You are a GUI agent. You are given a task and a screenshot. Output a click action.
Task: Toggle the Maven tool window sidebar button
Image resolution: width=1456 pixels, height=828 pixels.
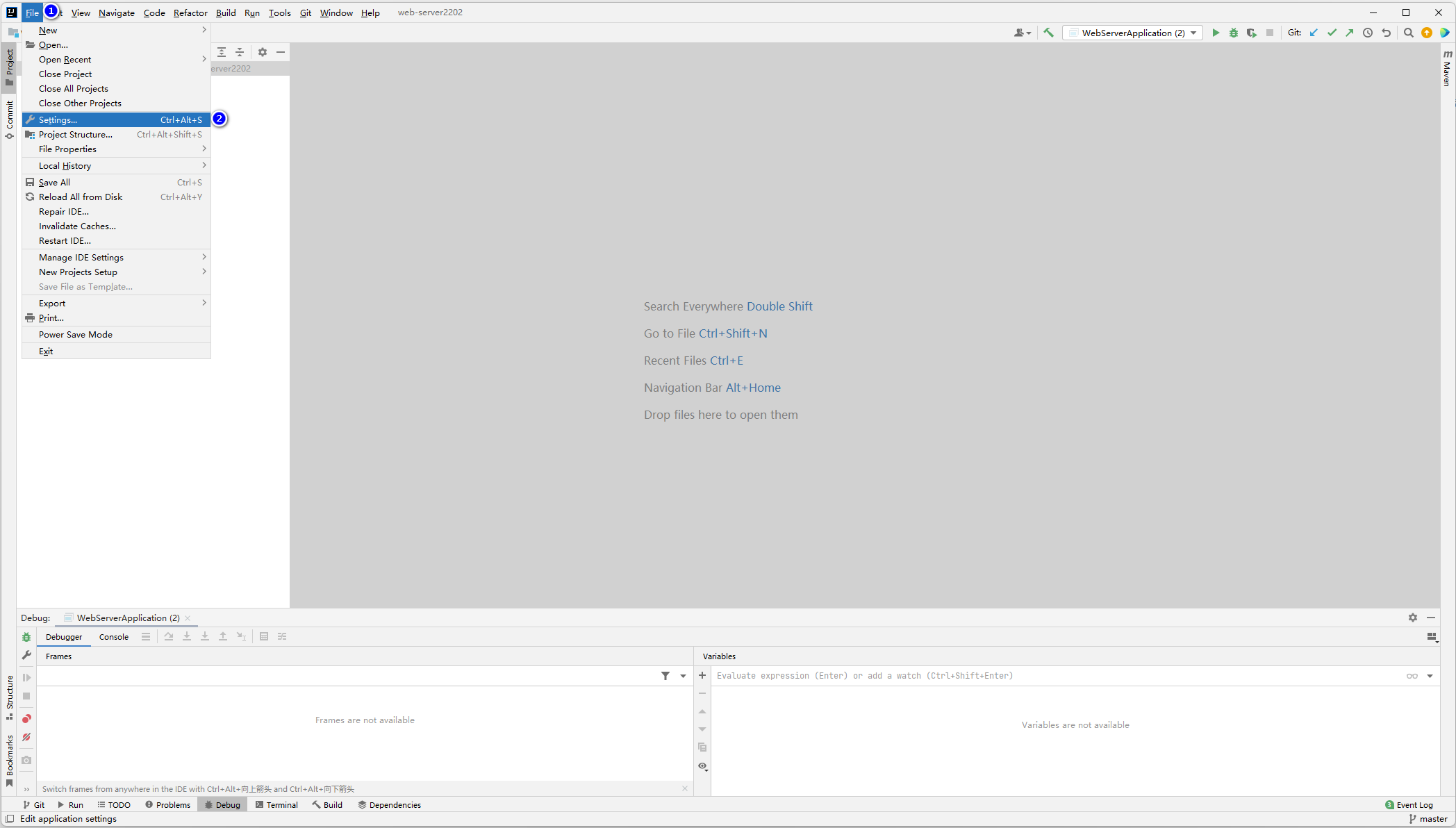(x=1447, y=68)
